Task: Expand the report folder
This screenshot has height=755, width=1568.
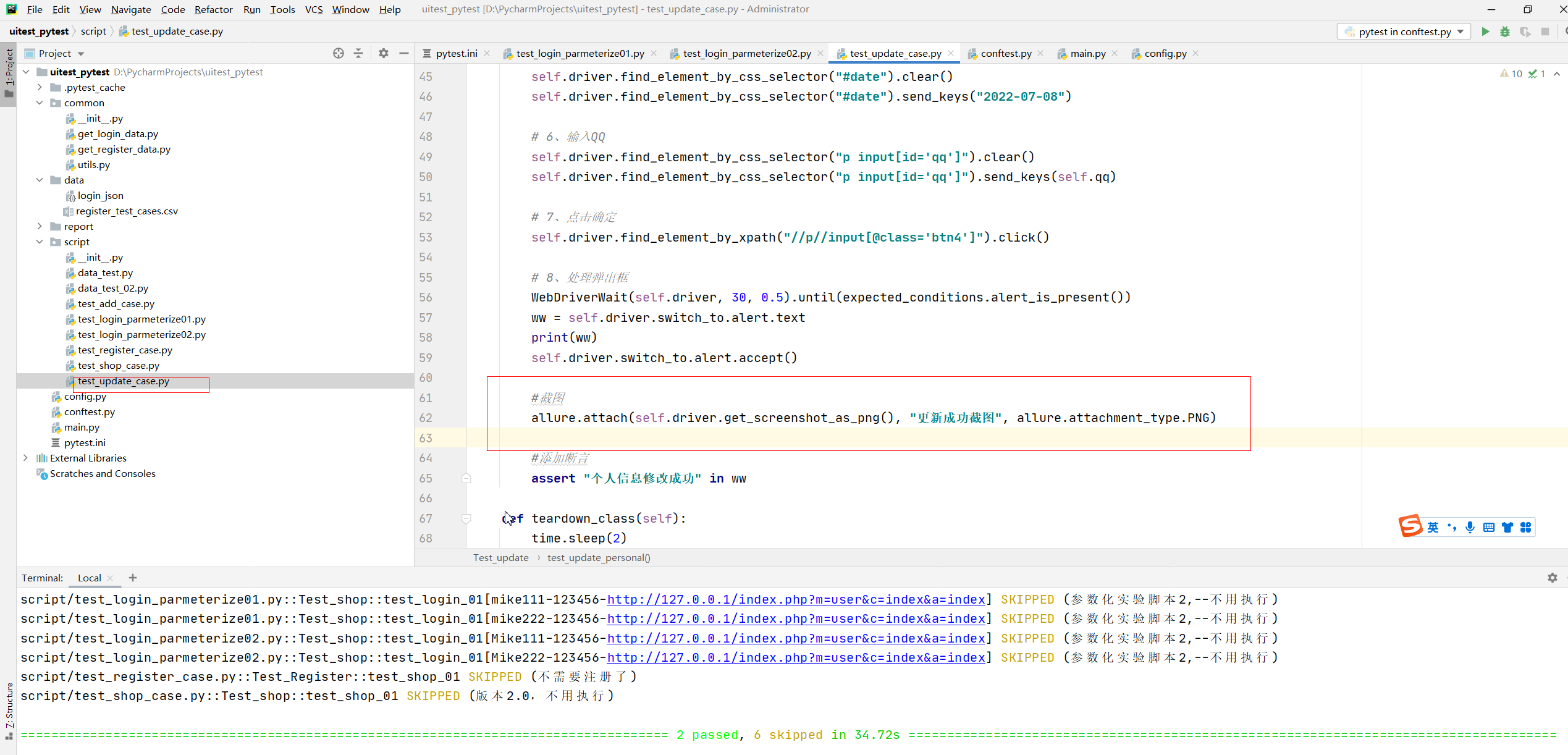Action: pyautogui.click(x=40, y=226)
